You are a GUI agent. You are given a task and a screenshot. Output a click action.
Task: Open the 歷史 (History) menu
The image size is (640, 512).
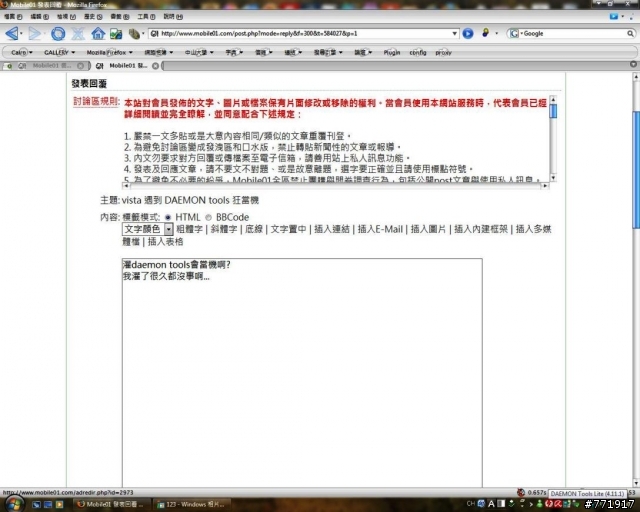93,17
